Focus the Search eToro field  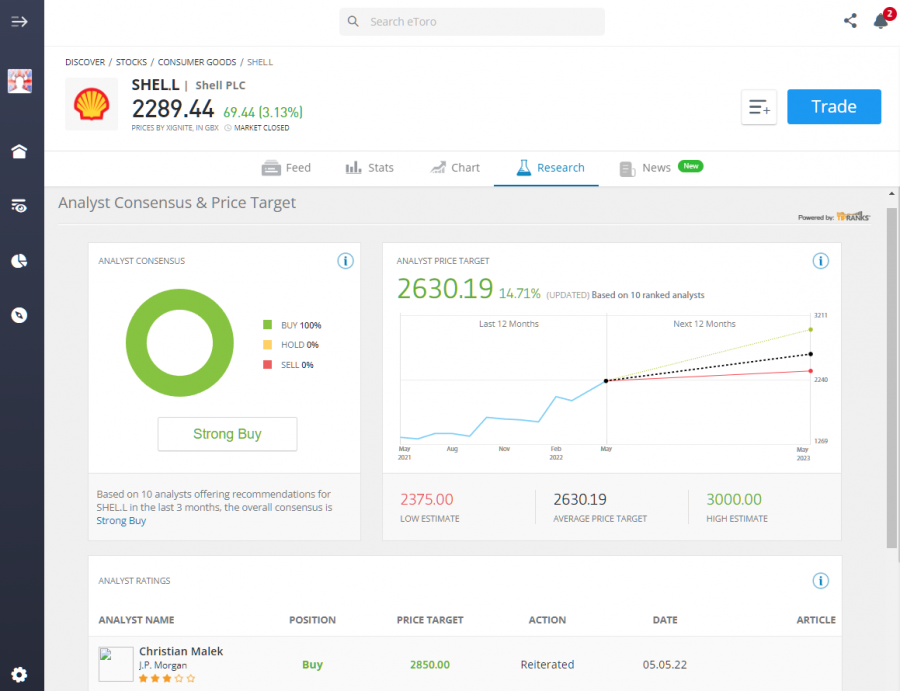click(x=472, y=22)
